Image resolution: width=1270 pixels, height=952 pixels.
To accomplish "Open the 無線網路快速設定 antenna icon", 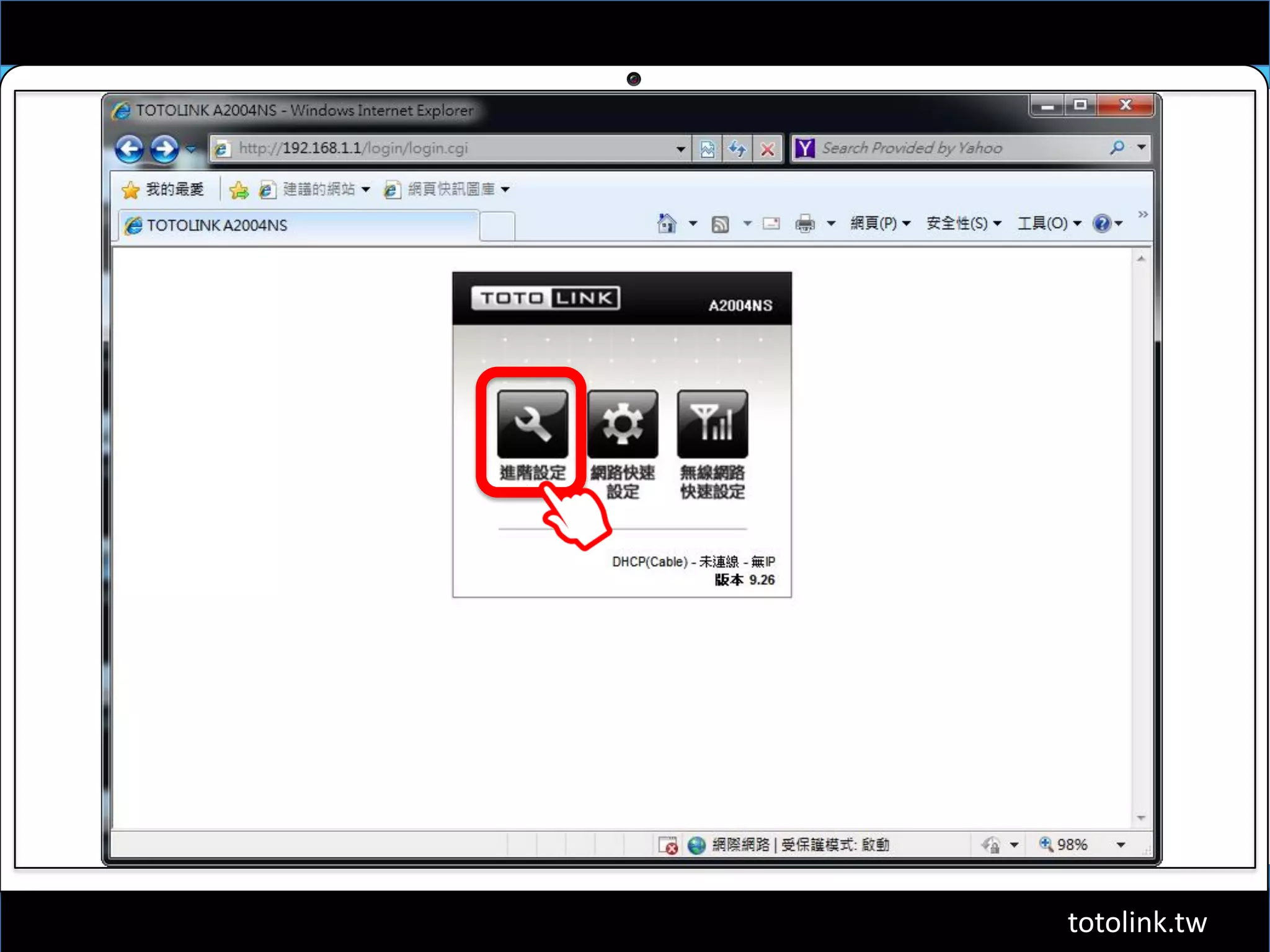I will [x=713, y=425].
